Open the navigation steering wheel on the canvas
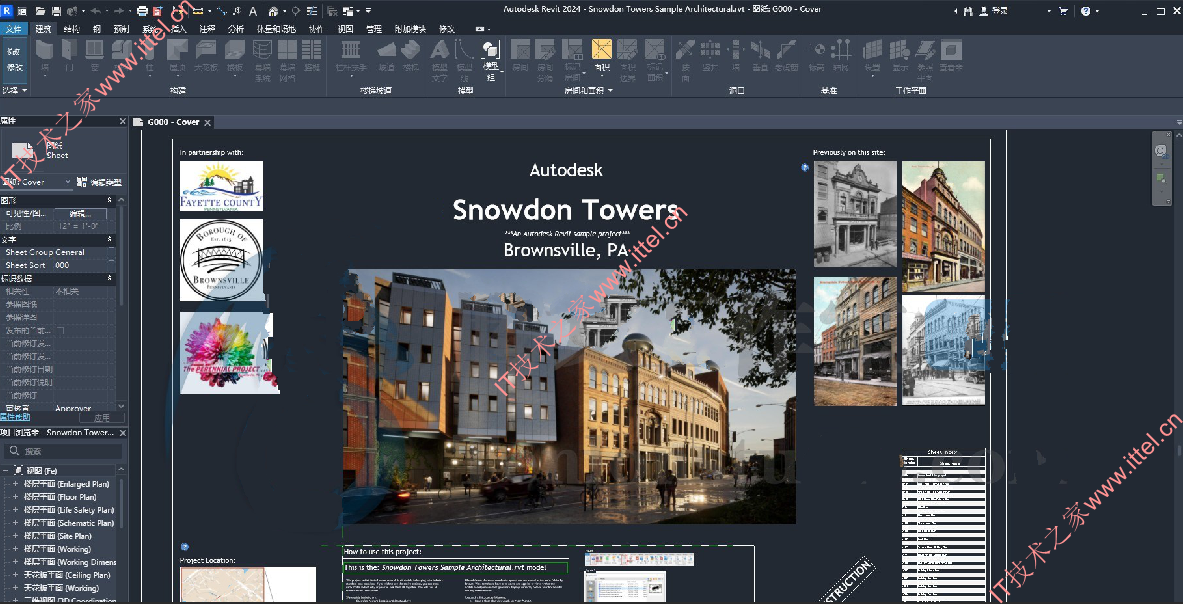 [x=1161, y=151]
